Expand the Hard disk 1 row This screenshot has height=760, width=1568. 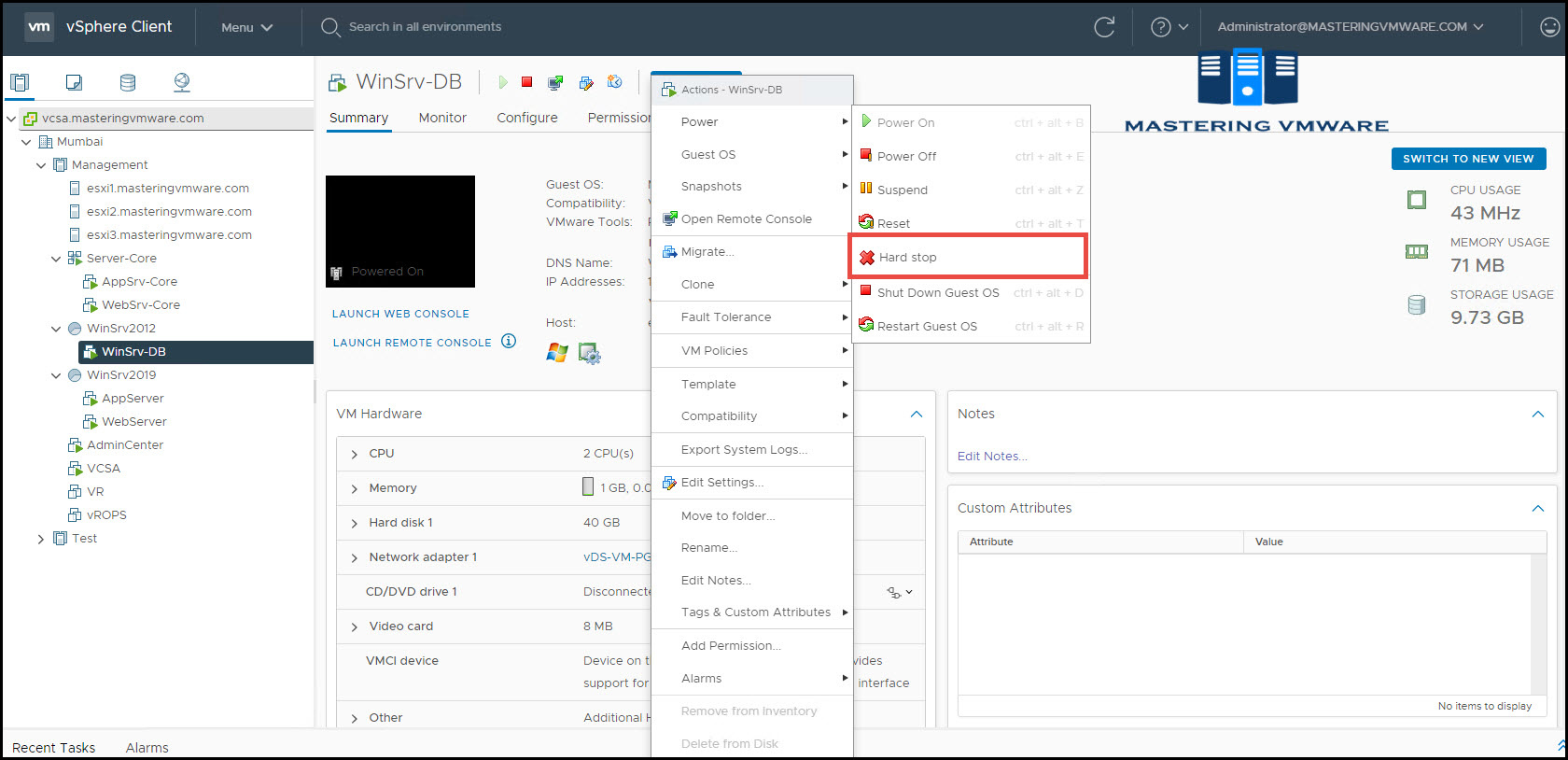355,523
